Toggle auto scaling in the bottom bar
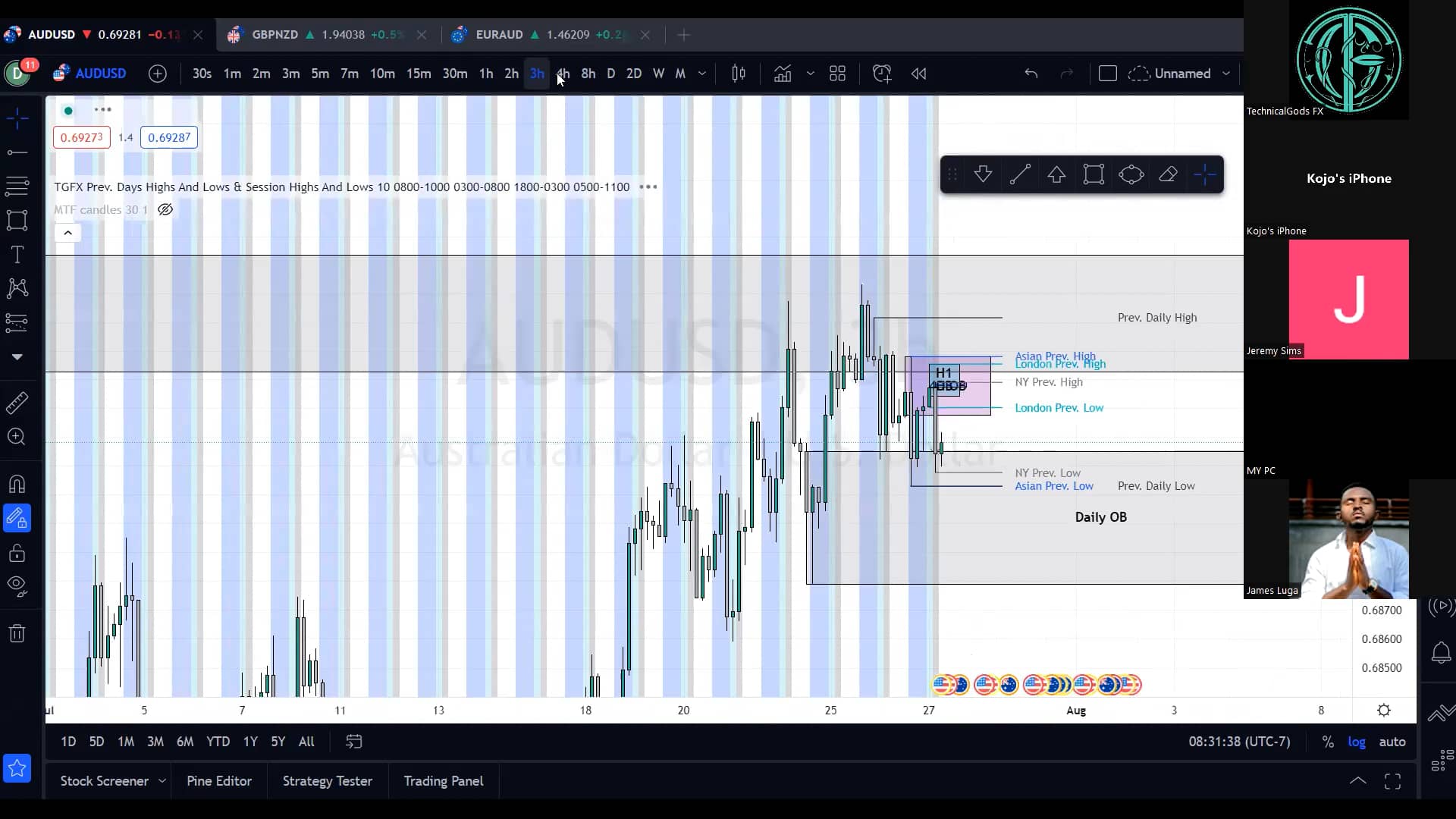 pyautogui.click(x=1394, y=742)
